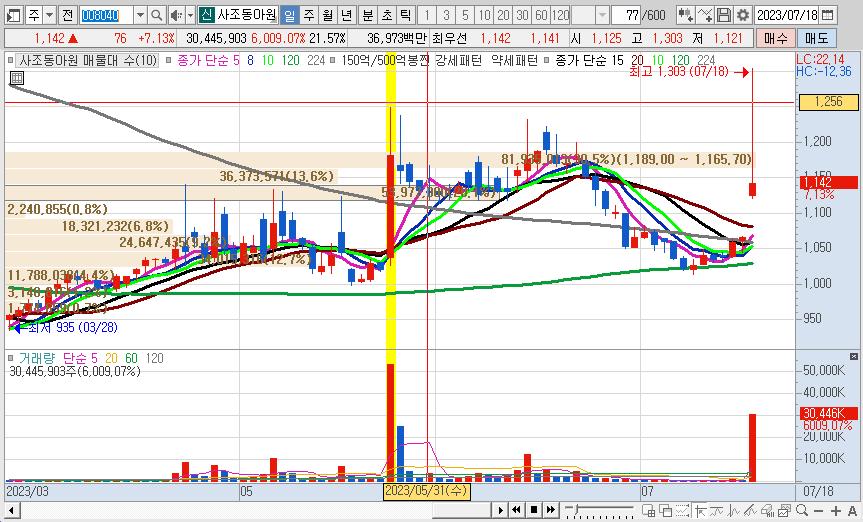Open the calendar date picker icon
This screenshot has height=522, width=863.
point(828,15)
